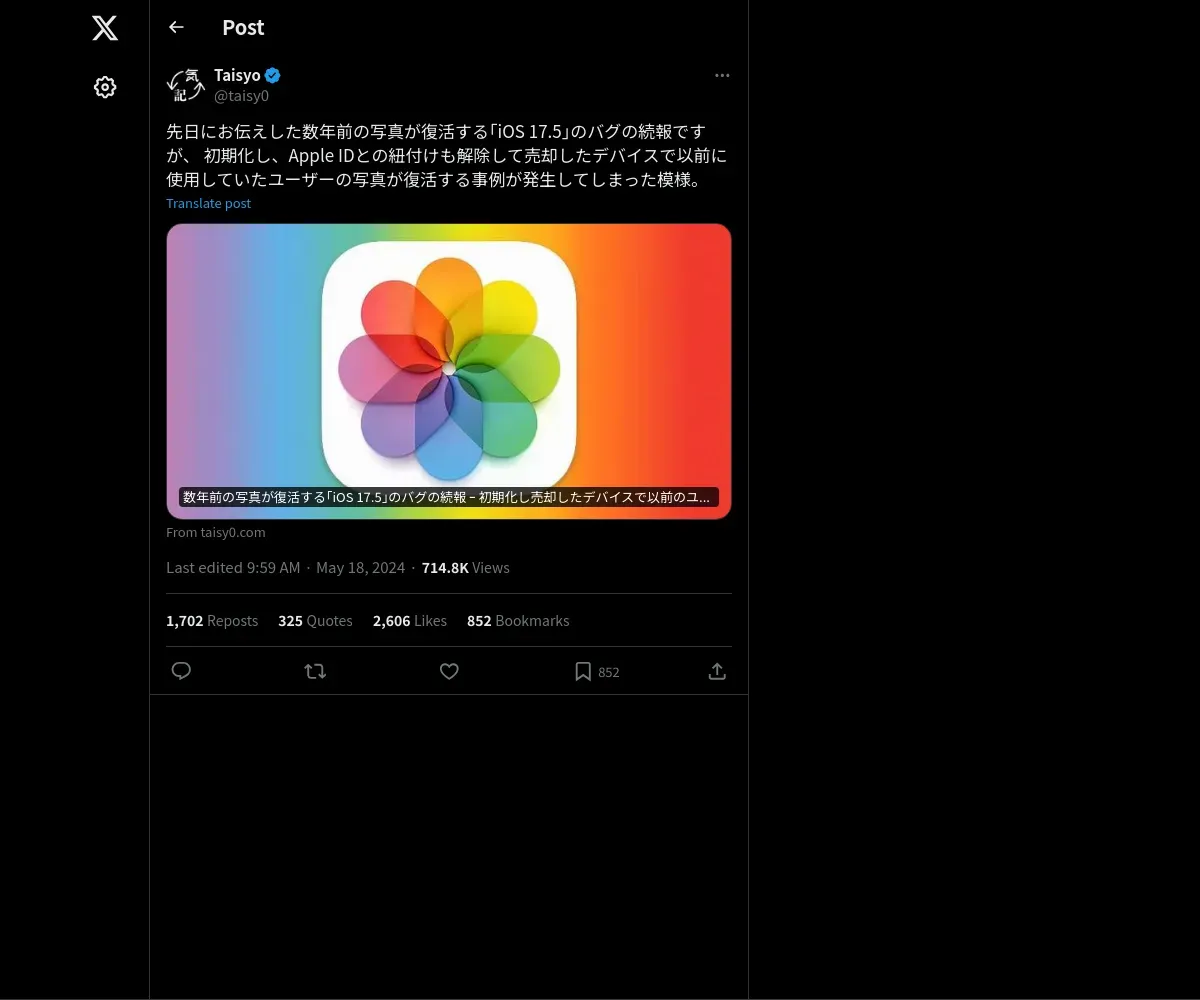Click the 852 Bookmarks count
This screenshot has width=1200, height=1000.
[x=518, y=620]
